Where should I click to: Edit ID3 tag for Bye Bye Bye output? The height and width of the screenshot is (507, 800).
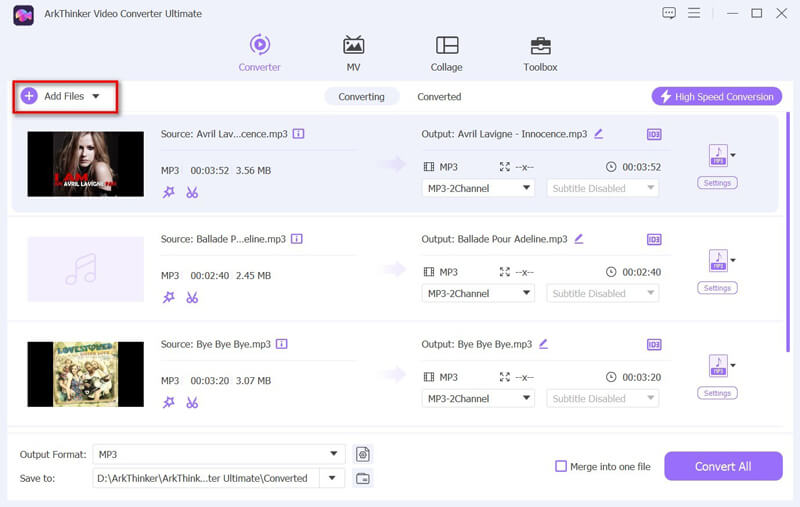(654, 344)
